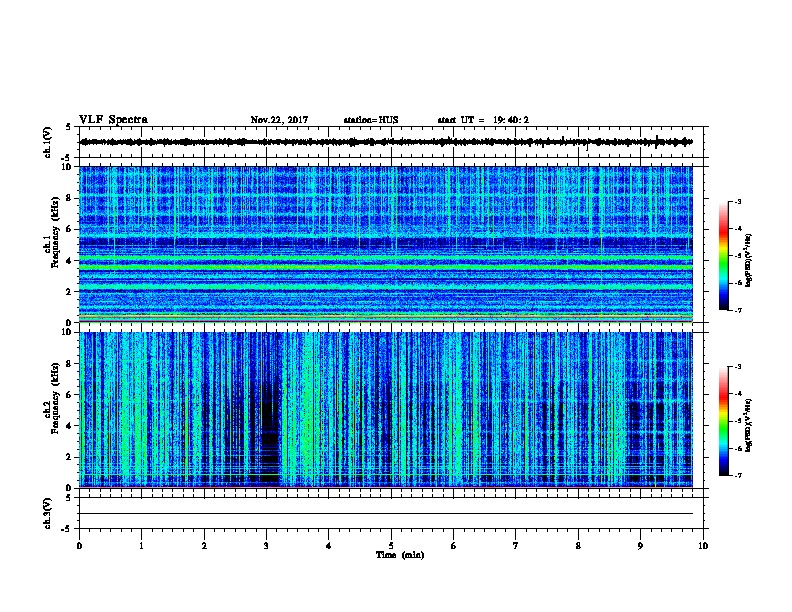Click the ch.2 spectrogram panel
The height and width of the screenshot is (612, 792).
click(x=386, y=410)
